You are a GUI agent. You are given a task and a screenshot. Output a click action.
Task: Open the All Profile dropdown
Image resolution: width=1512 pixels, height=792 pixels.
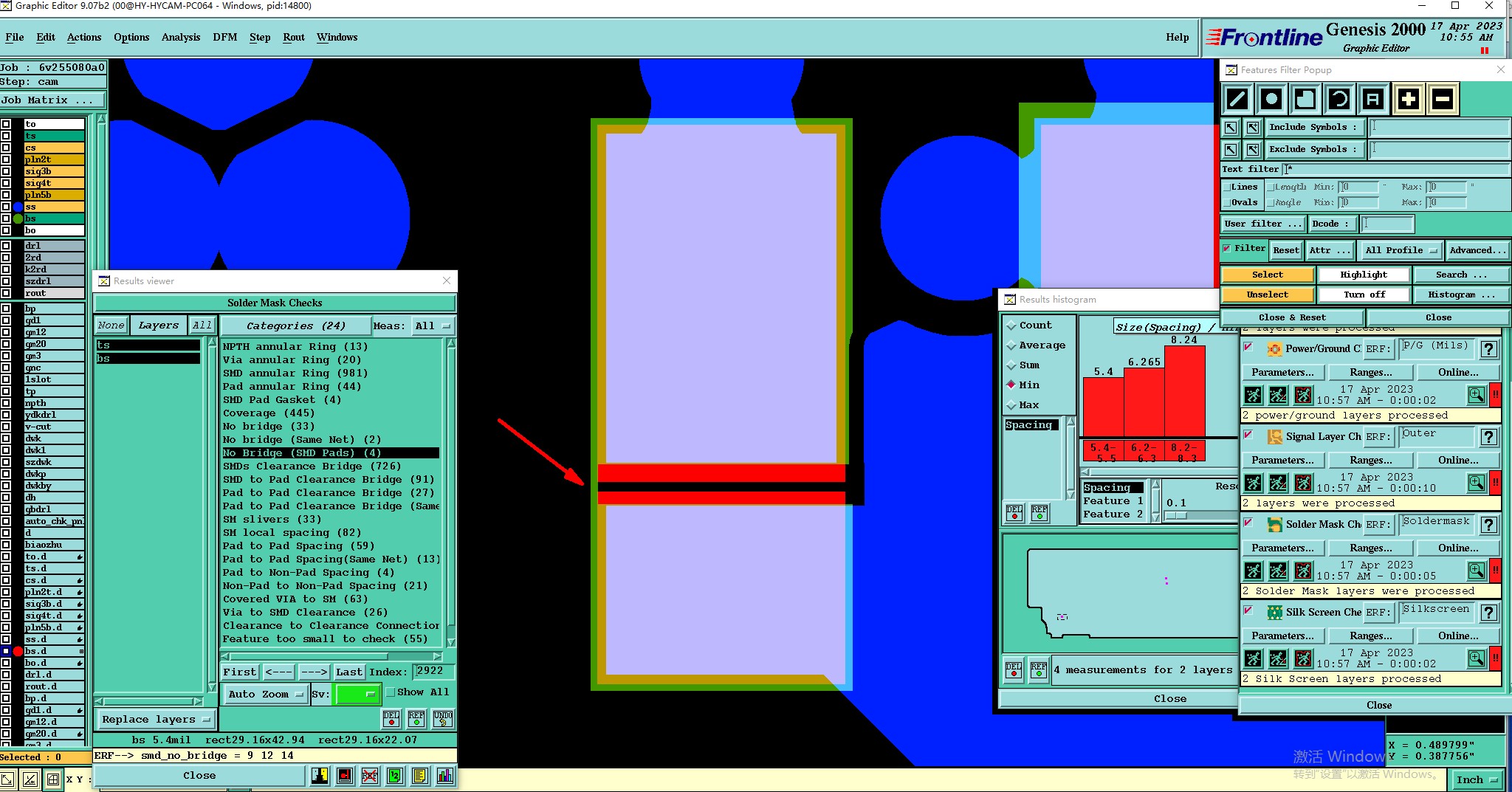pyautogui.click(x=1401, y=250)
